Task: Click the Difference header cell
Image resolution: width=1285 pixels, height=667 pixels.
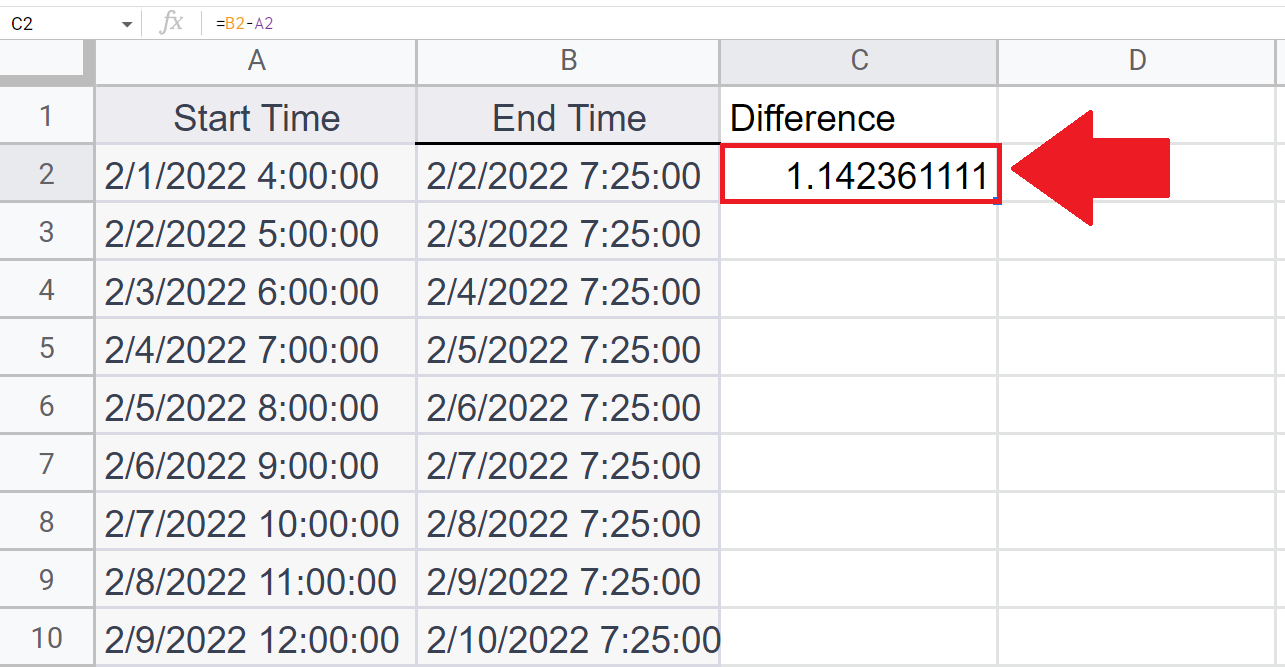Action: click(x=859, y=116)
